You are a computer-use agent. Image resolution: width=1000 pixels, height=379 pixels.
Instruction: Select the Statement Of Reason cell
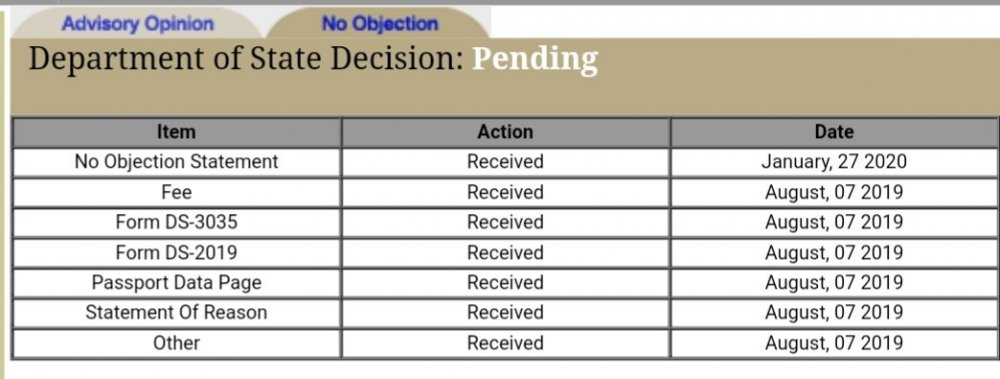click(177, 313)
